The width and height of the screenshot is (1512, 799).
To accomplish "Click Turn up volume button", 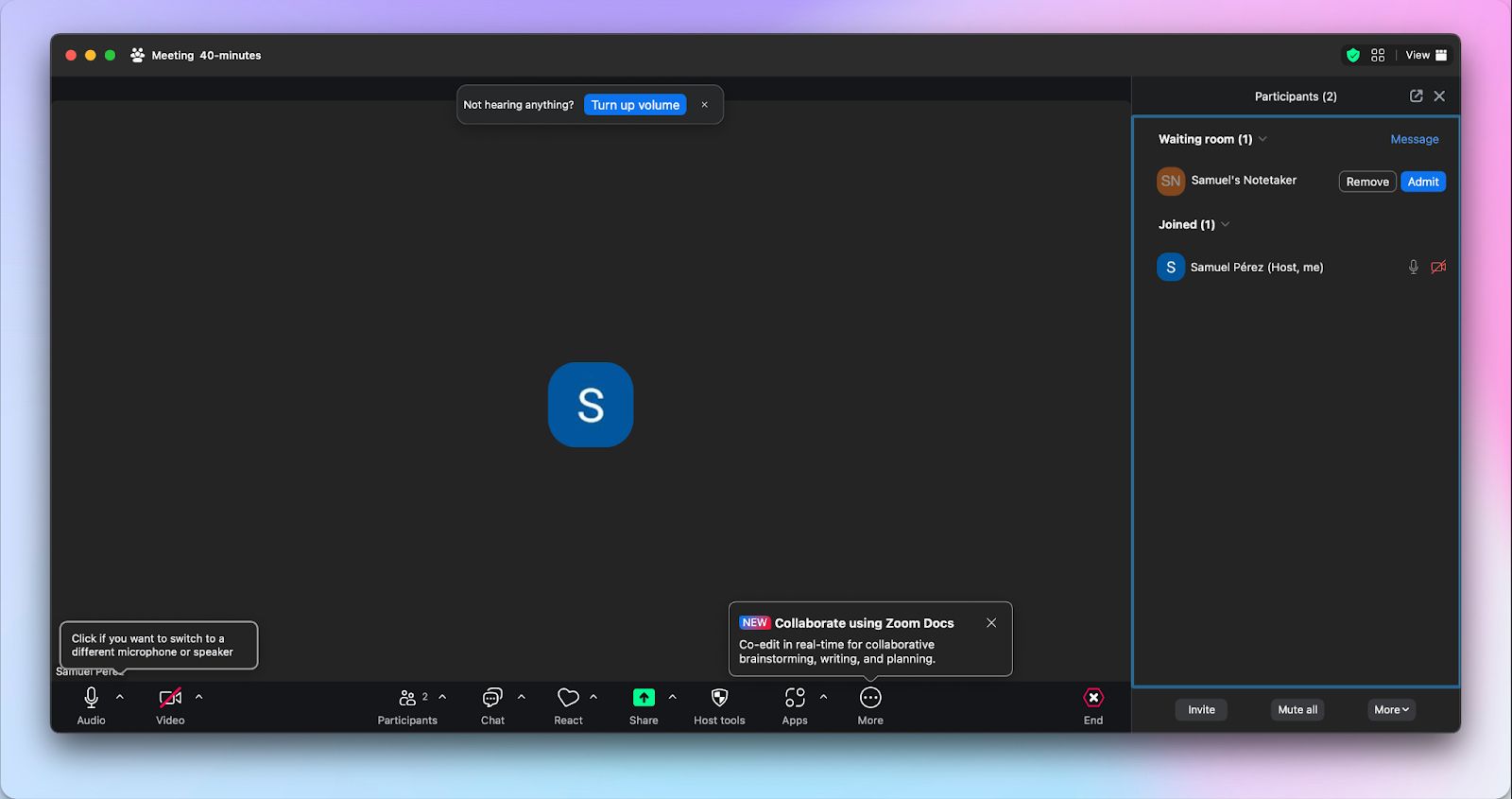I will tap(635, 105).
